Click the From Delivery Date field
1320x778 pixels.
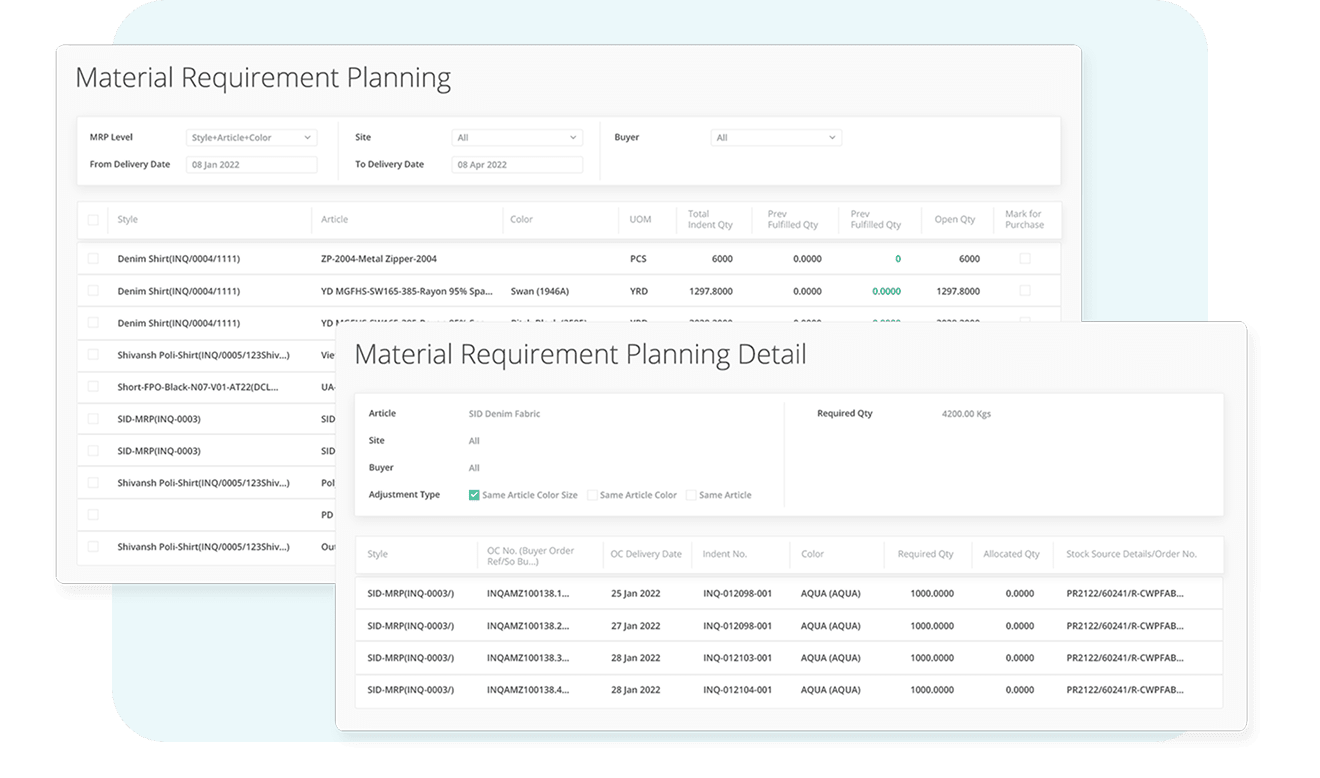tap(251, 165)
